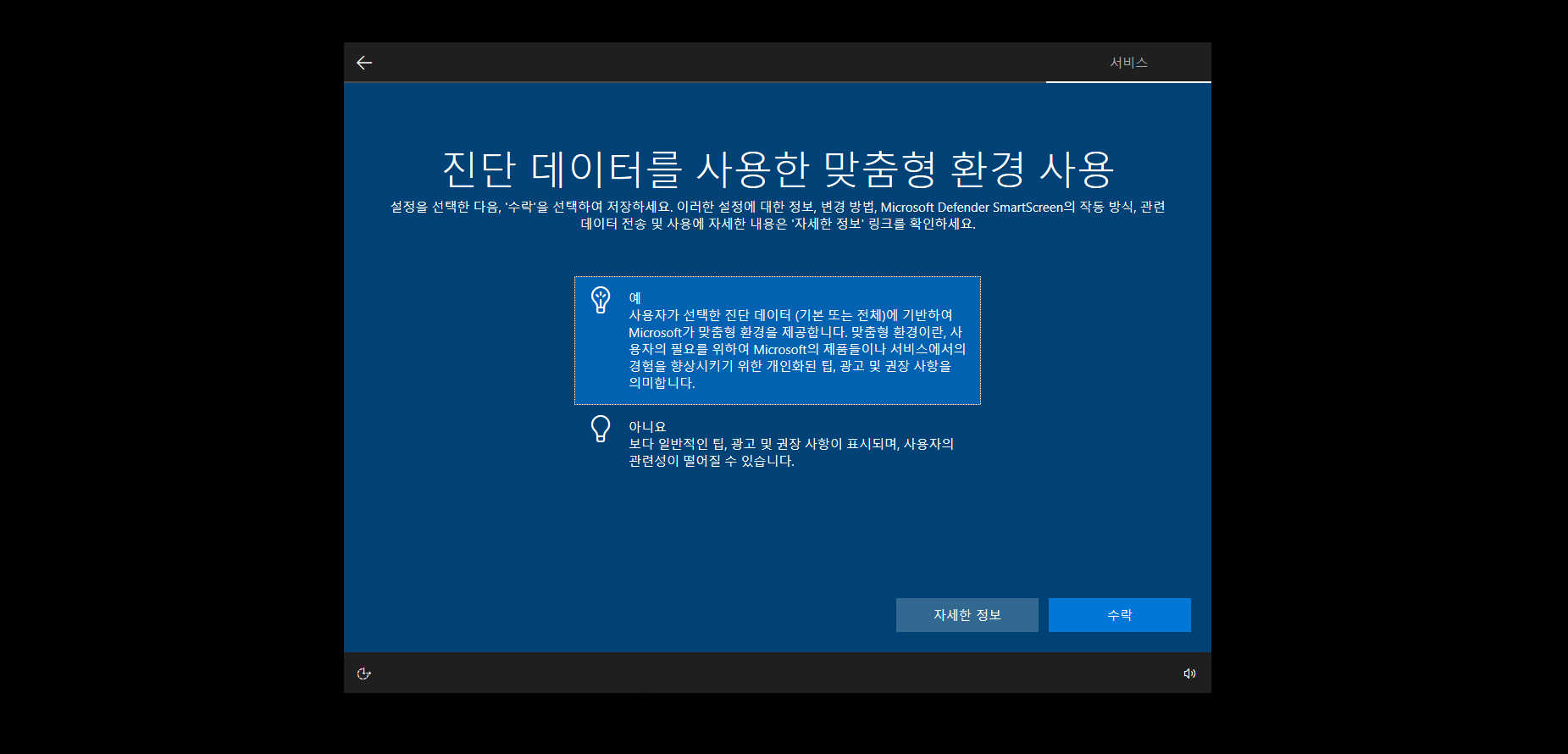The height and width of the screenshot is (754, 1568).
Task: Open the 서비스 tab
Action: pyautogui.click(x=1128, y=63)
